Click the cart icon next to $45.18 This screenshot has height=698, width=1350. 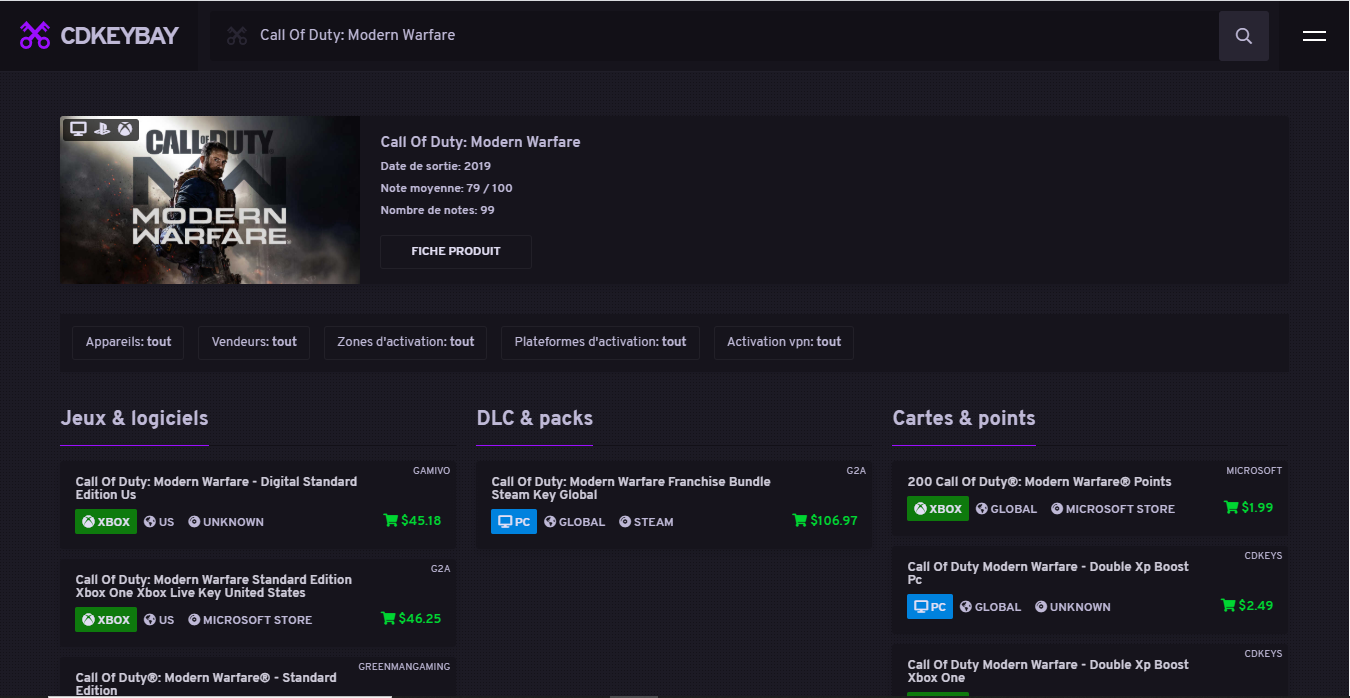coord(390,521)
